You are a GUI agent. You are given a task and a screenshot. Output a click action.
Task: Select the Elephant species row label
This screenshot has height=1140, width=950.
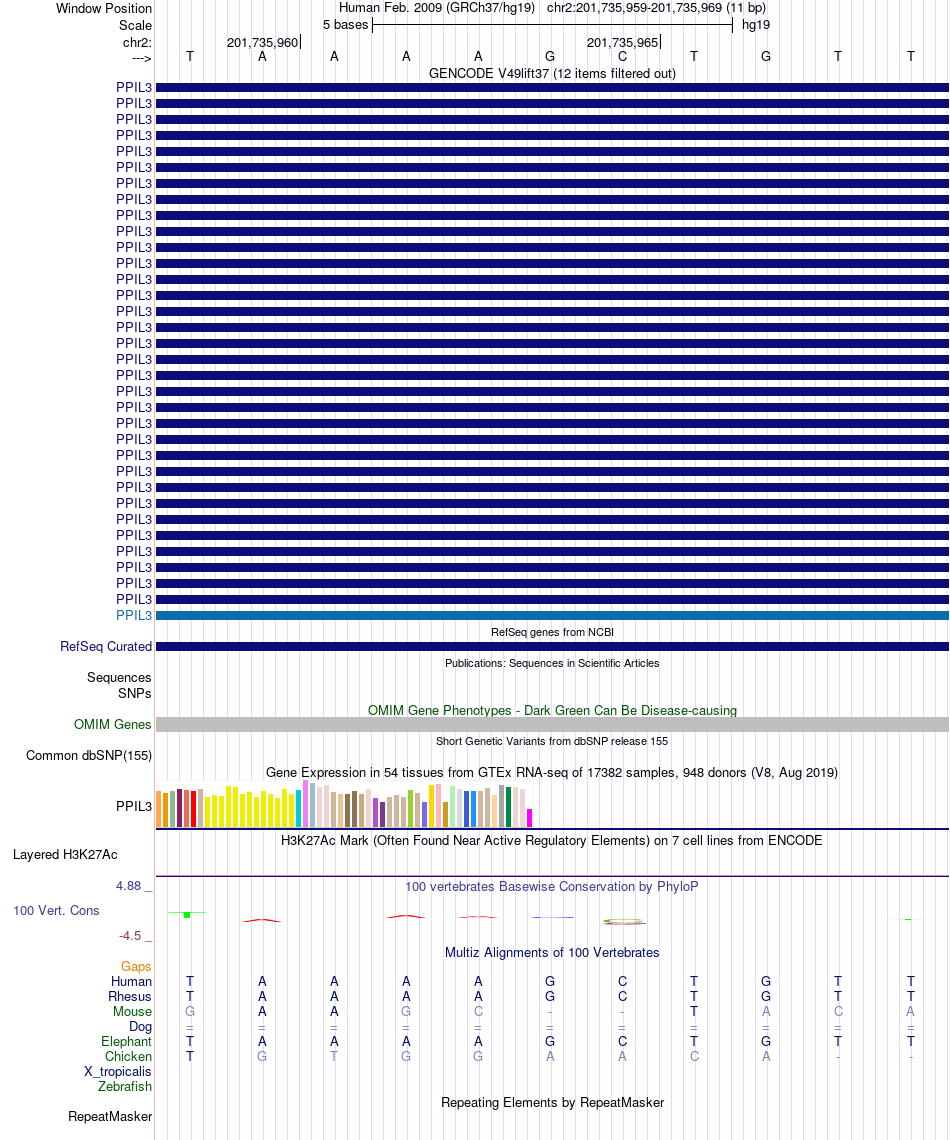126,1041
